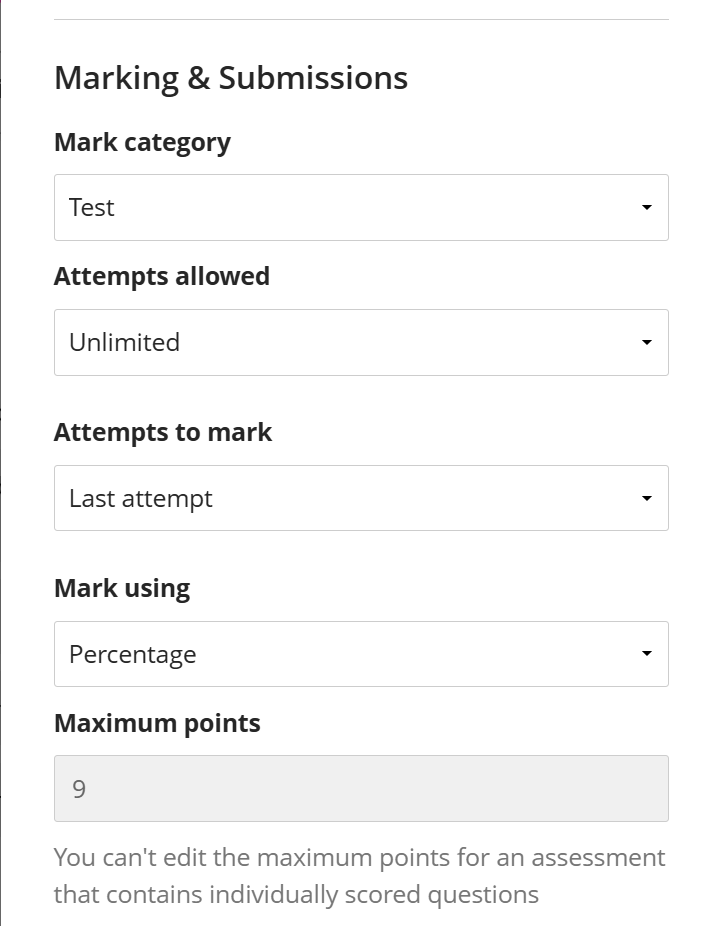721x926 pixels.
Task: Click the Marking & Submissions heading
Action: pyautogui.click(x=231, y=78)
